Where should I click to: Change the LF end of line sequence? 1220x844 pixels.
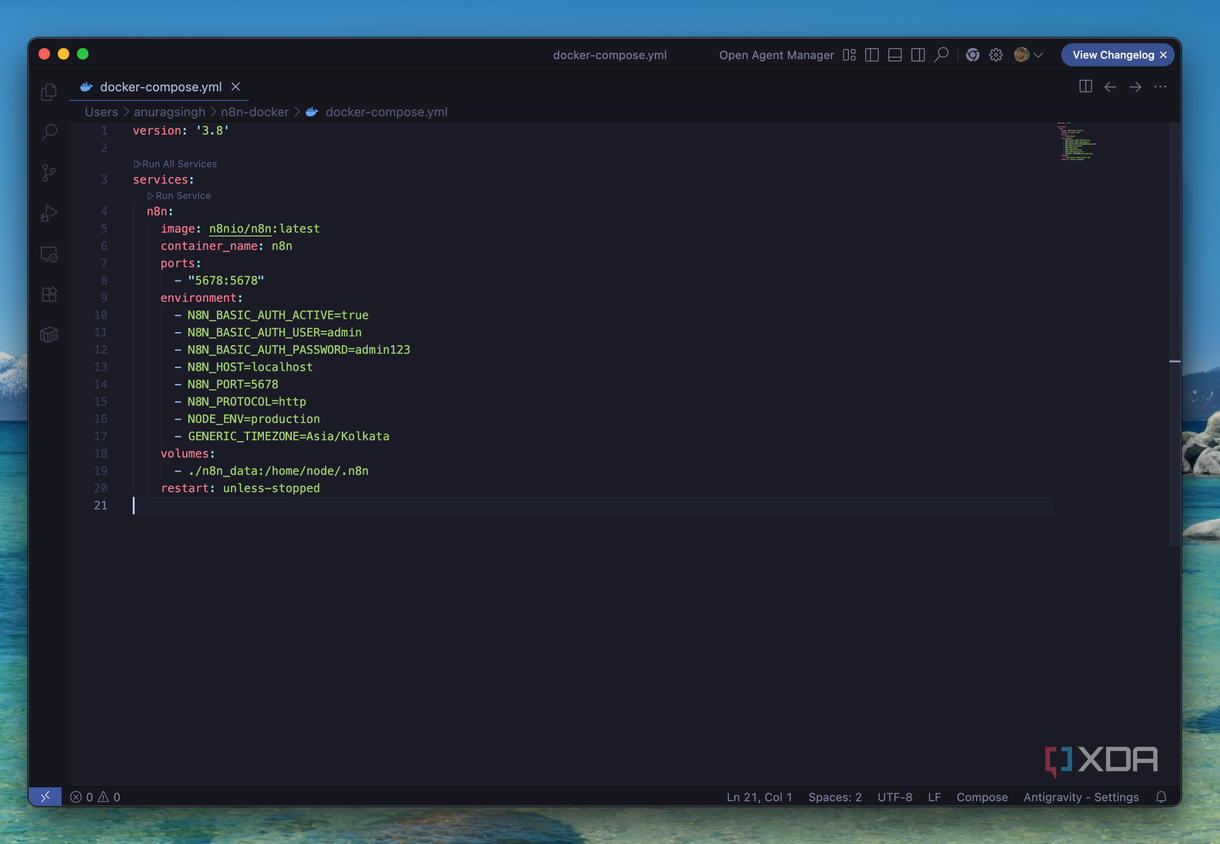coord(934,797)
